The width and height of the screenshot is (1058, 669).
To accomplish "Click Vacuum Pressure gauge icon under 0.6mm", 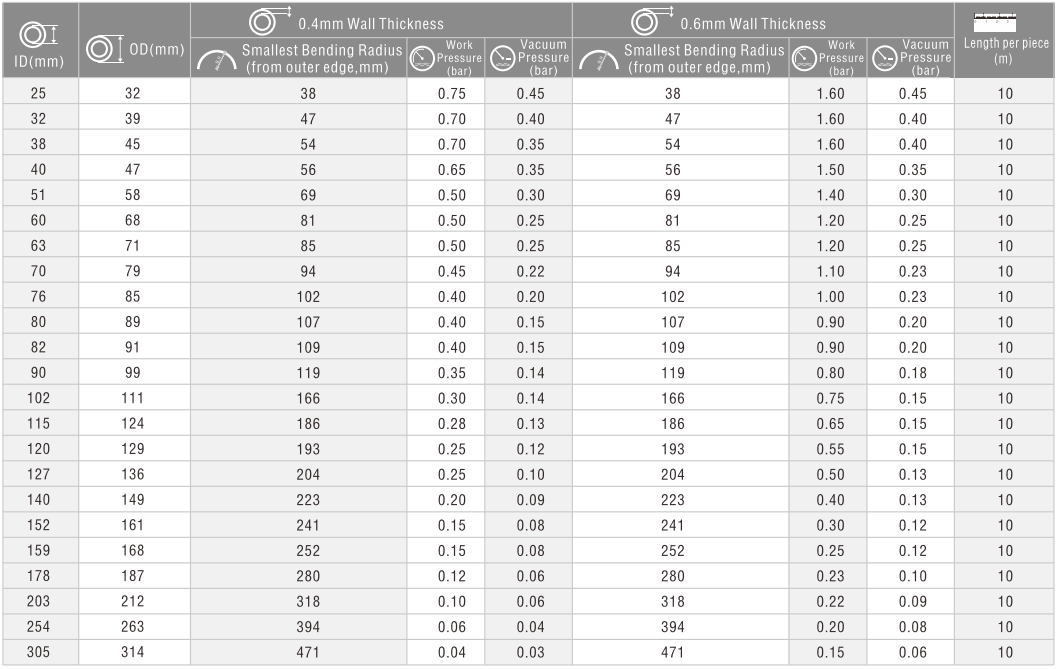I will click(885, 58).
